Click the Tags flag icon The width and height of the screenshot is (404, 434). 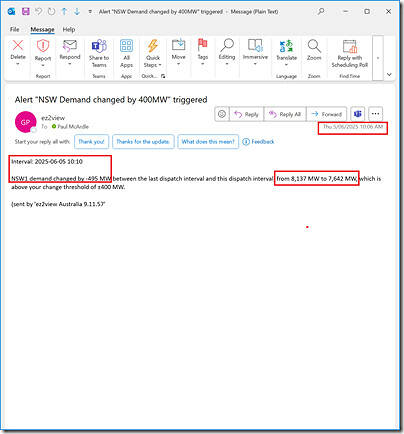(202, 45)
